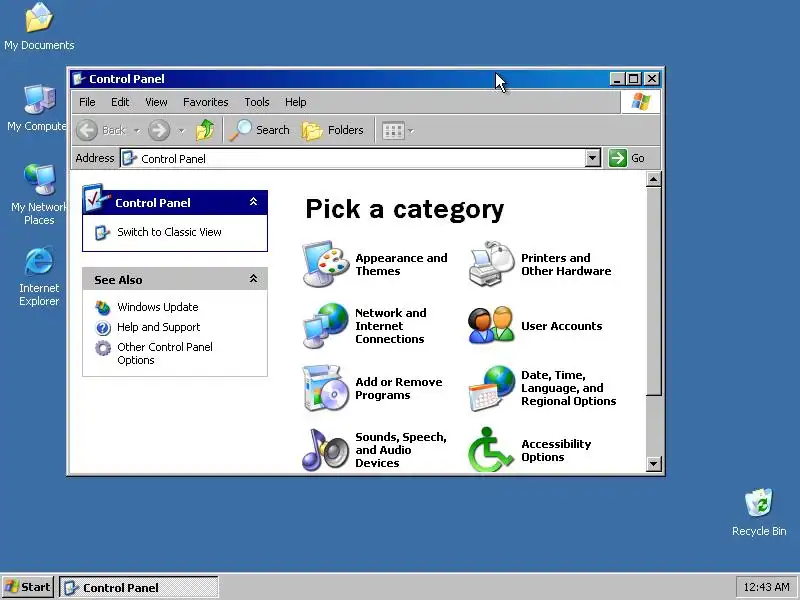Maximize the Control Panel window
The image size is (800, 600).
click(x=633, y=79)
